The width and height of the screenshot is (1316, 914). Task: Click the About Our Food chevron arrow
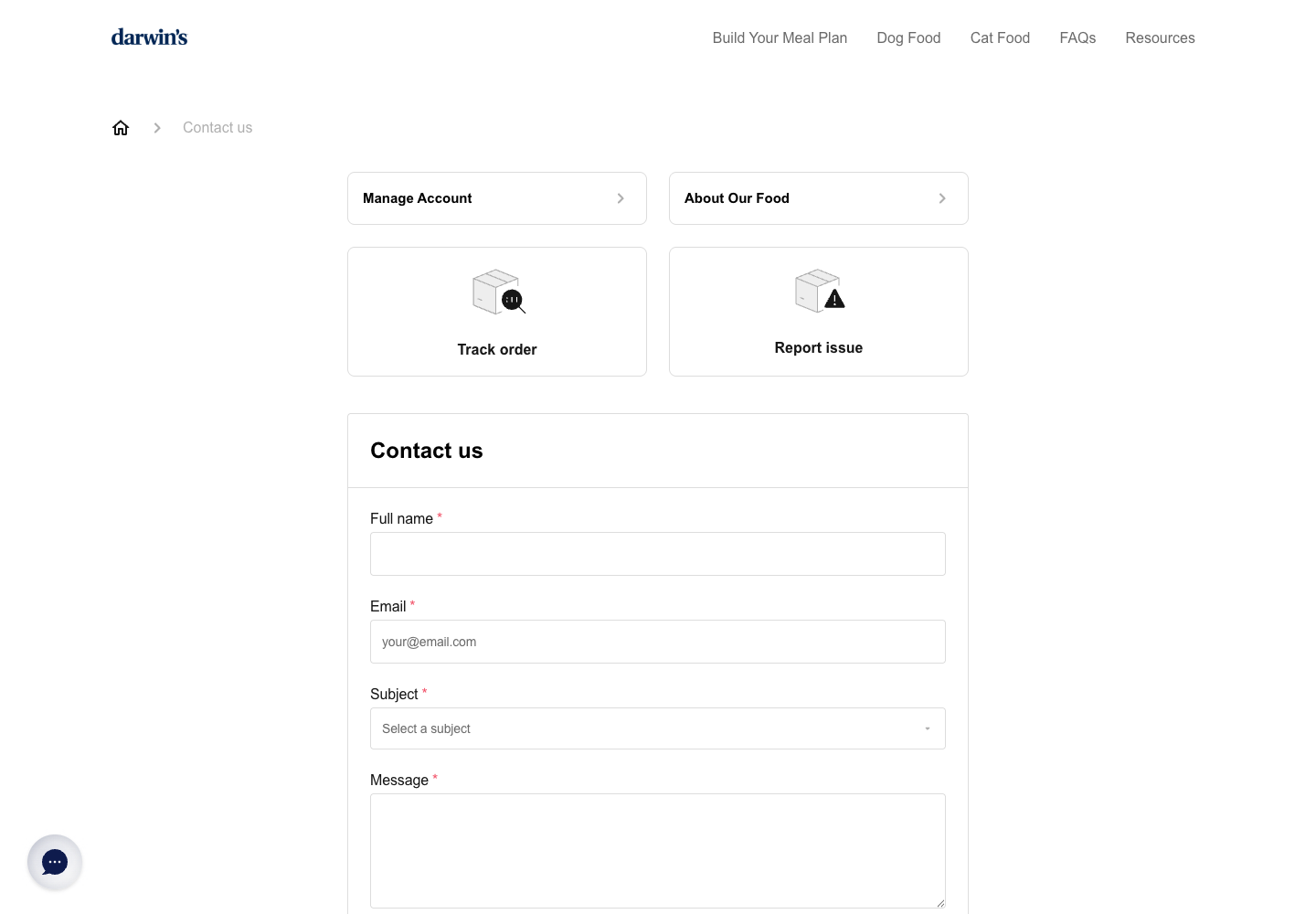point(942,198)
